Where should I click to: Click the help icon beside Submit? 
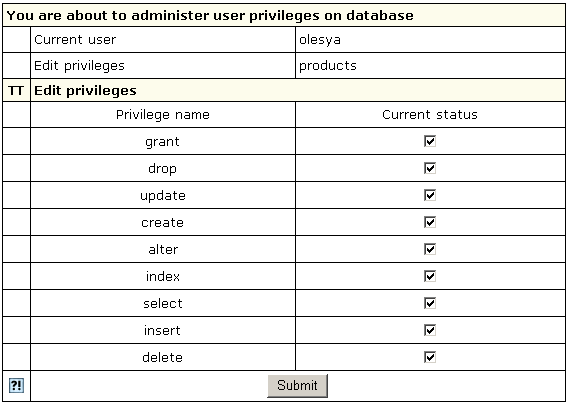pos(16,386)
